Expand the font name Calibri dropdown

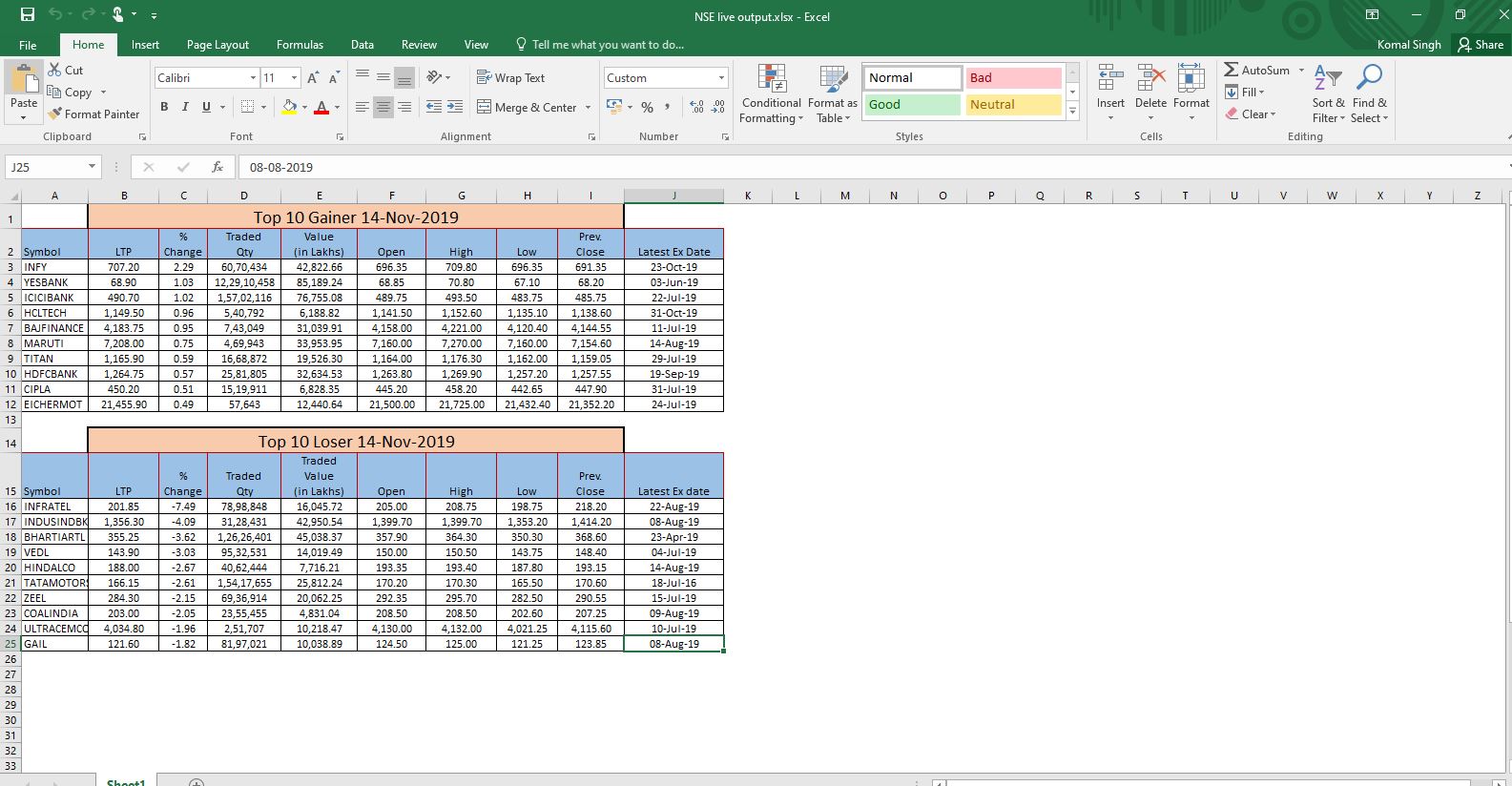coord(253,78)
